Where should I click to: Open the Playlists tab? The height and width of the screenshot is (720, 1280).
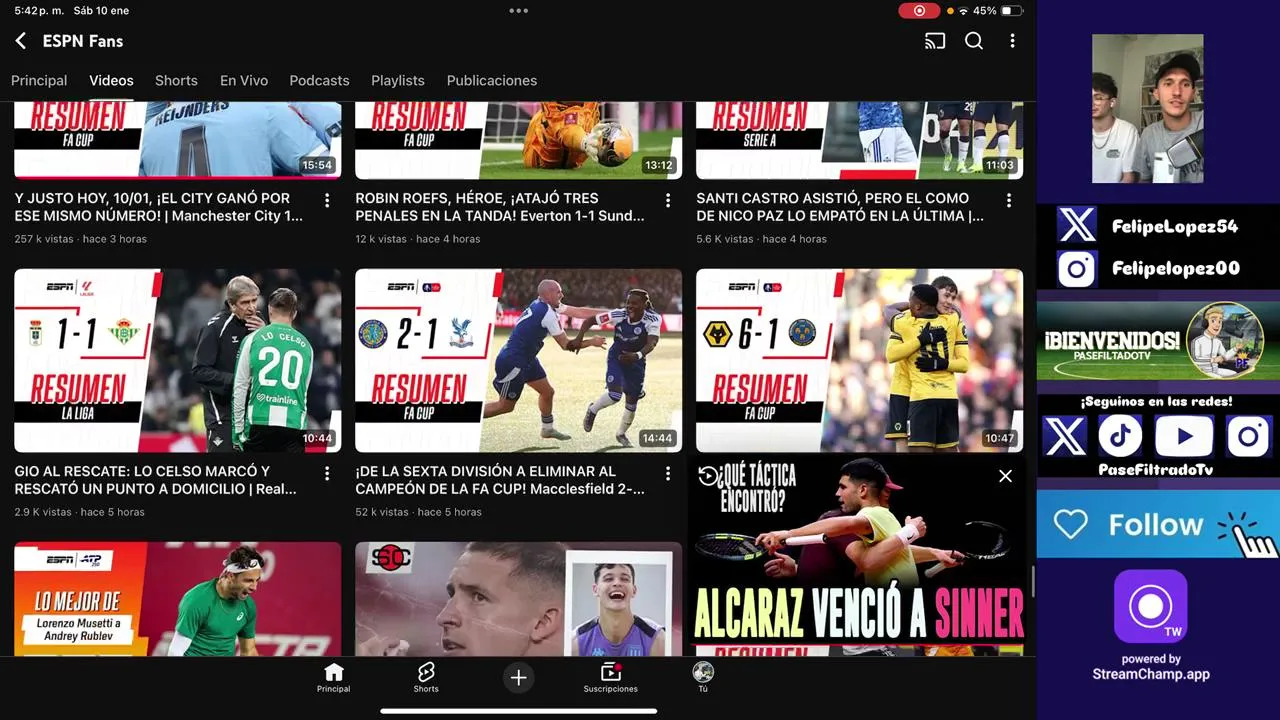pos(398,81)
